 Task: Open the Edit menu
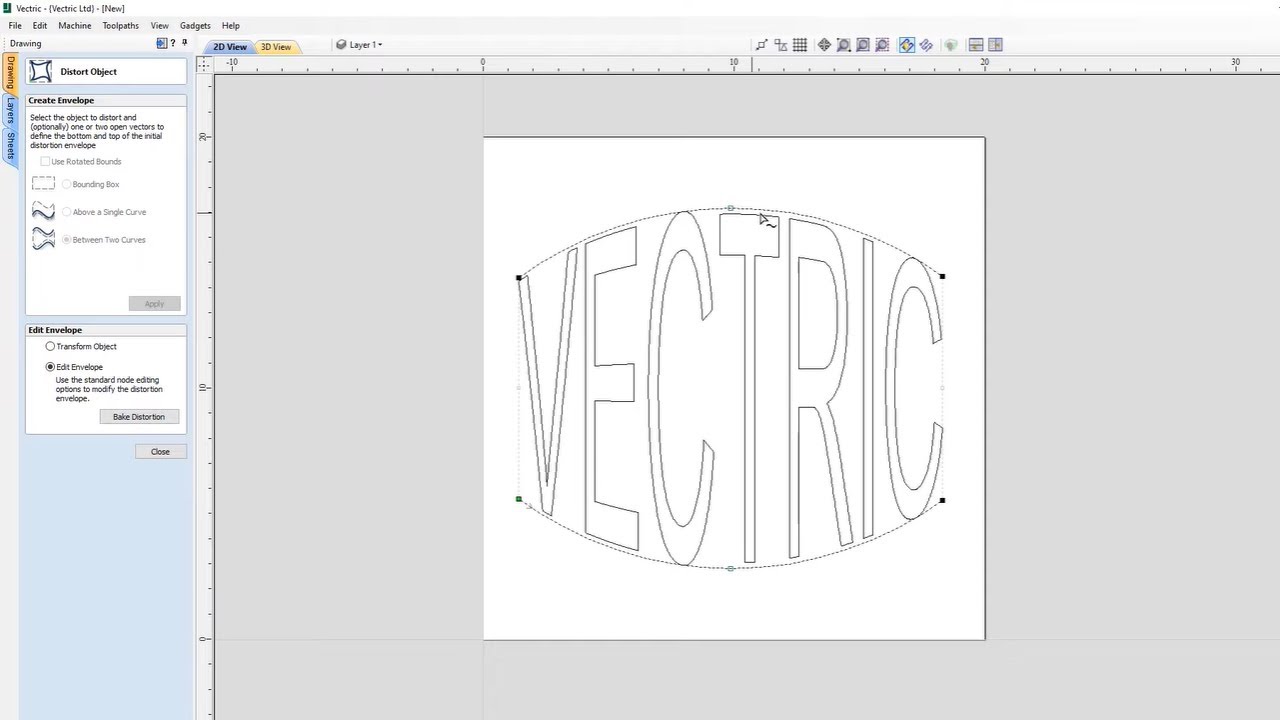click(x=40, y=25)
